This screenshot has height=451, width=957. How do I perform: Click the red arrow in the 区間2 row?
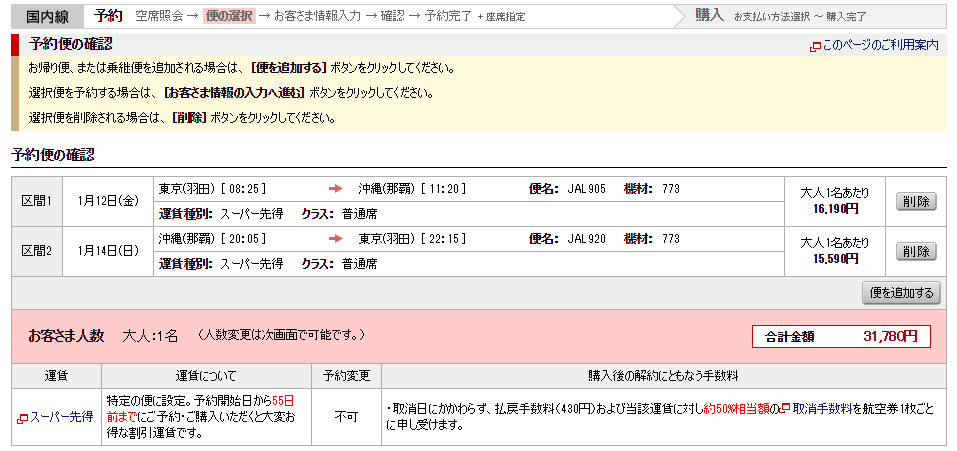coord(336,239)
